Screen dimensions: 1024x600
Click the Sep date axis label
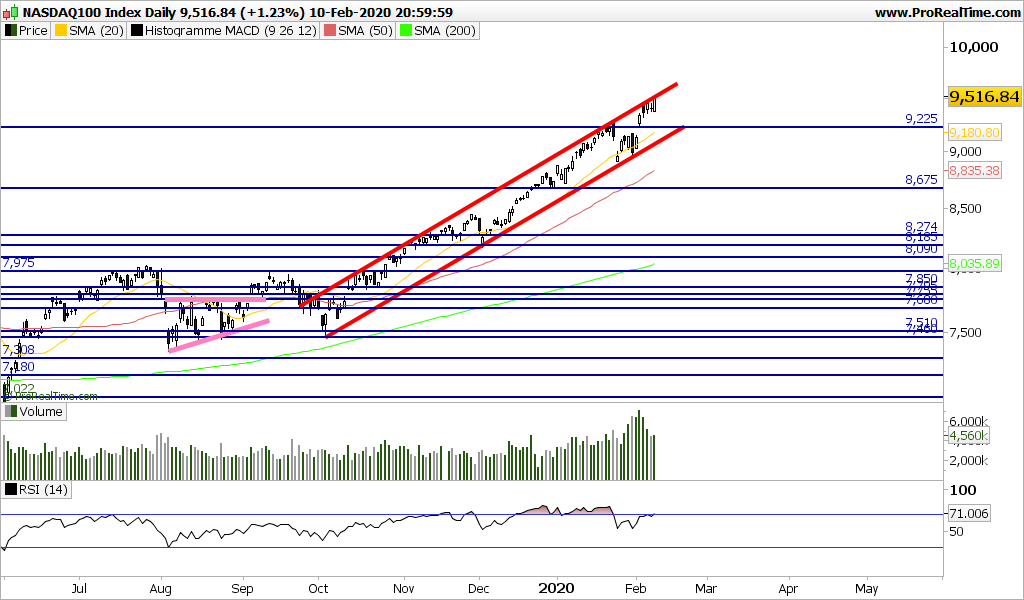coord(242,588)
